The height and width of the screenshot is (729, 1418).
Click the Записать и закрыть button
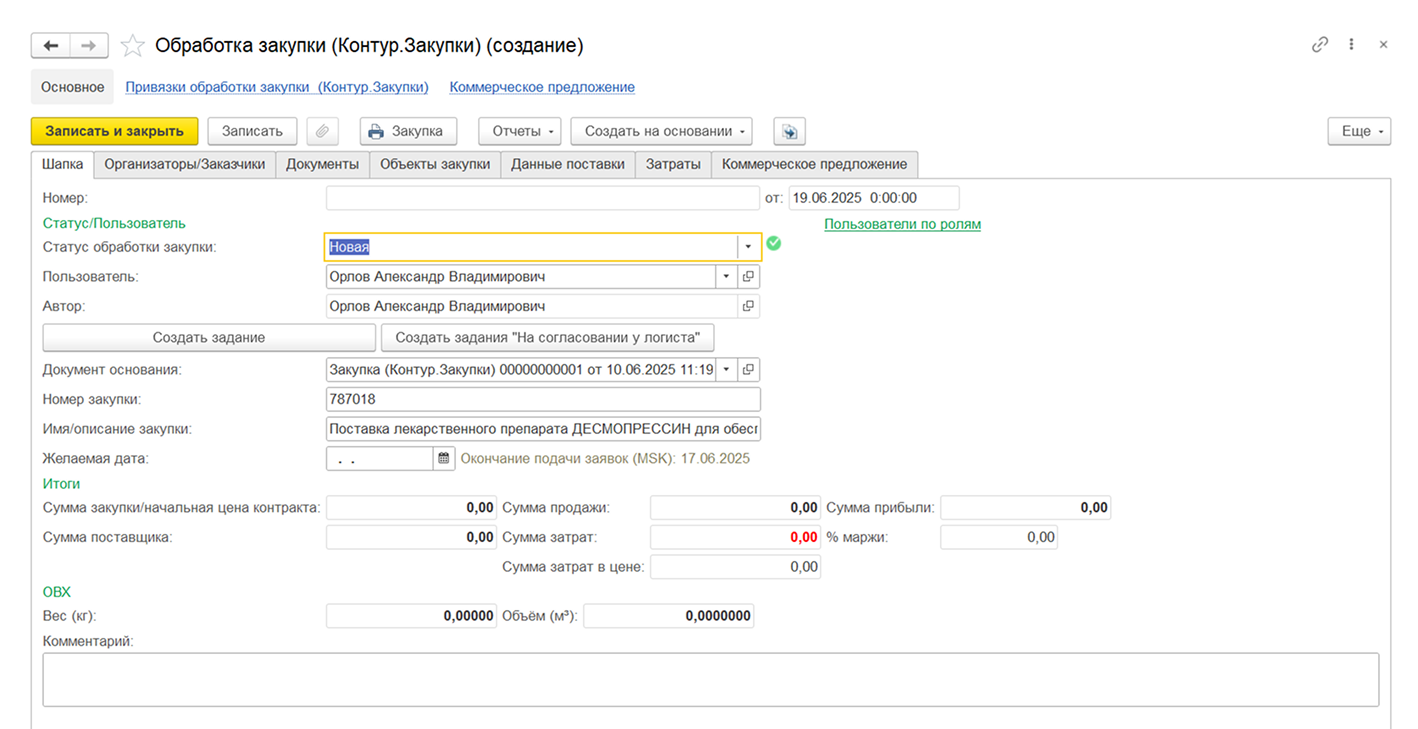tap(114, 131)
